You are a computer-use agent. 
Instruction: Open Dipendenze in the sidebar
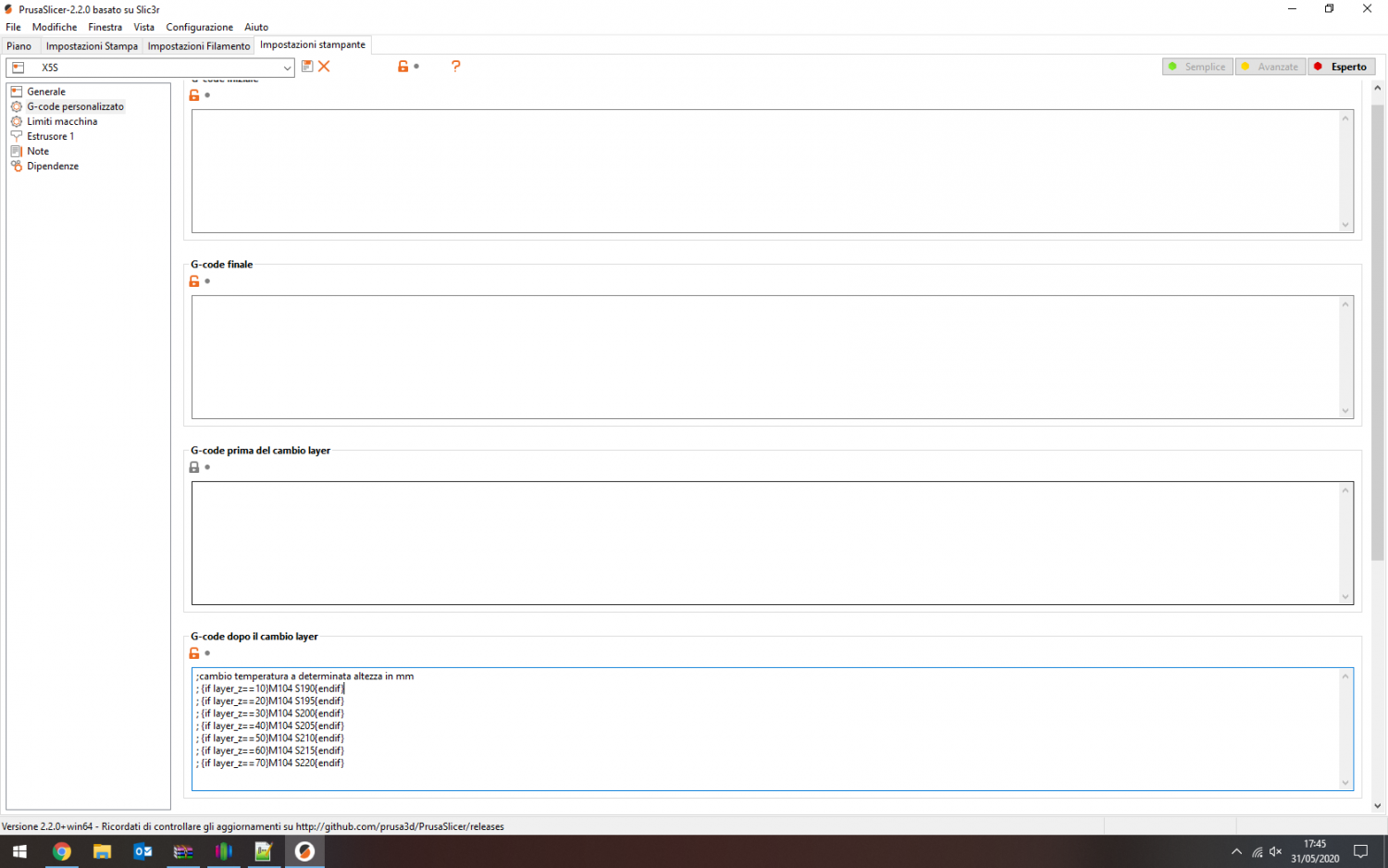point(52,166)
